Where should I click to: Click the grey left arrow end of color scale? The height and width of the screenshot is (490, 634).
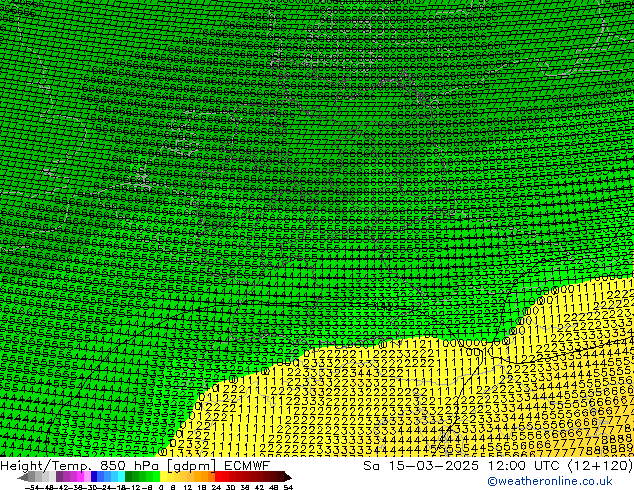(23, 477)
